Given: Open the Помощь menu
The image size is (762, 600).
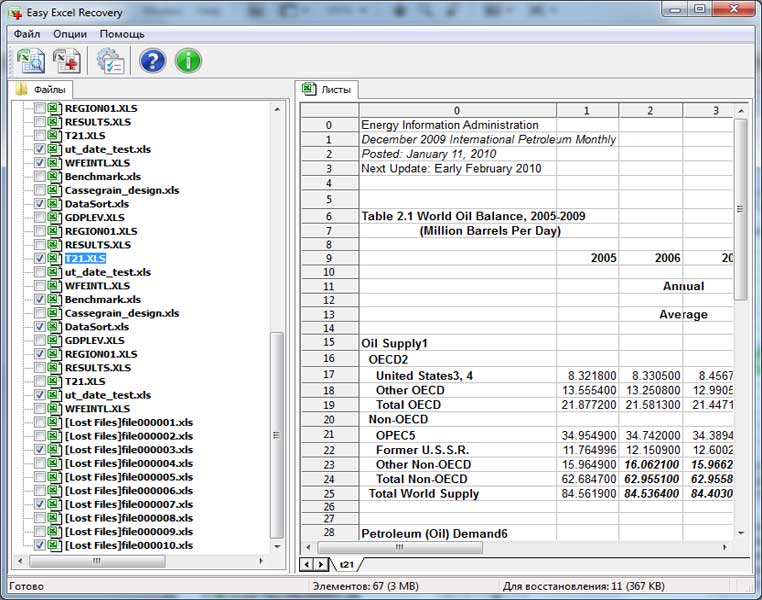Looking at the screenshot, I should coord(122,33).
